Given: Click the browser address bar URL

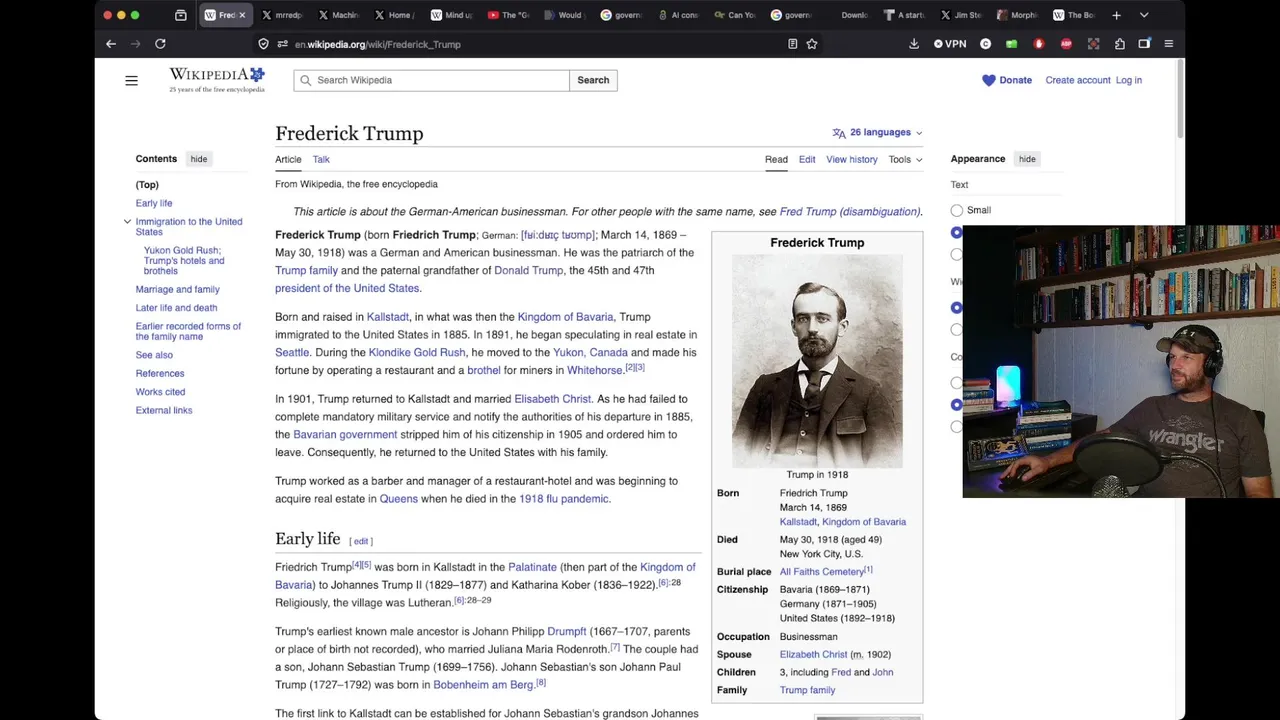Looking at the screenshot, I should pos(378,44).
